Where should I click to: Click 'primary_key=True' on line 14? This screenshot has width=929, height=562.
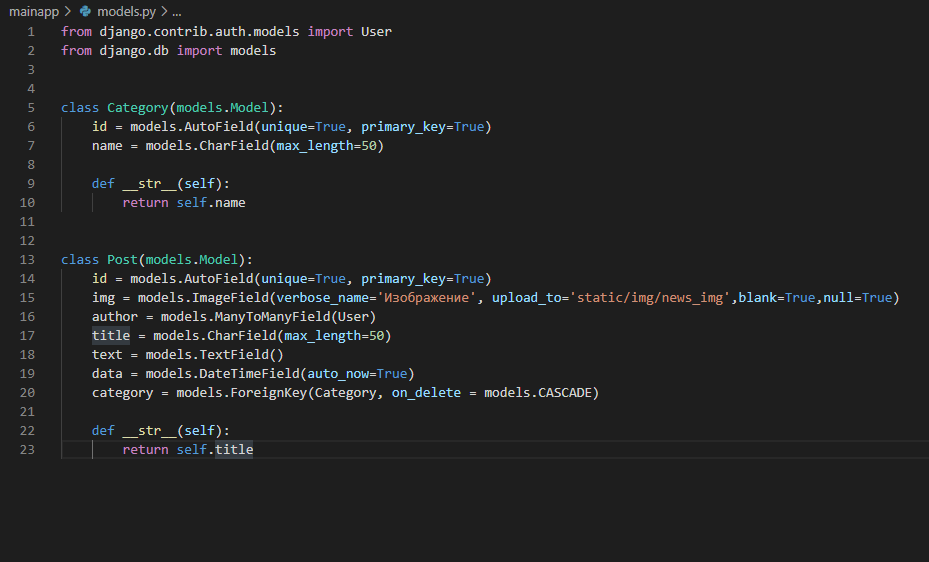tap(422, 279)
